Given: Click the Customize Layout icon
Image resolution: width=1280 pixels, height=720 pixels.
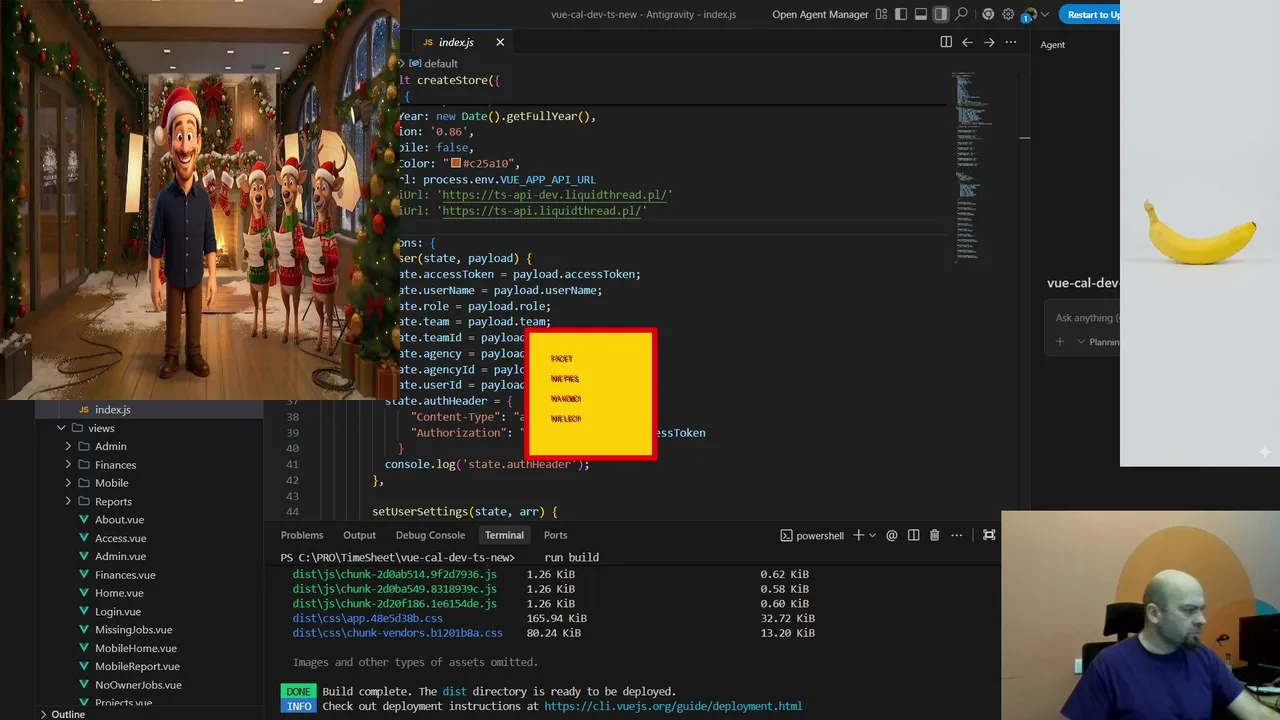Looking at the screenshot, I should tap(881, 15).
